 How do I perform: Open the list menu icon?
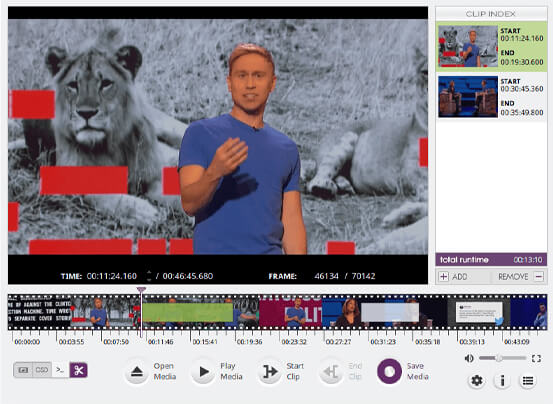[x=528, y=380]
